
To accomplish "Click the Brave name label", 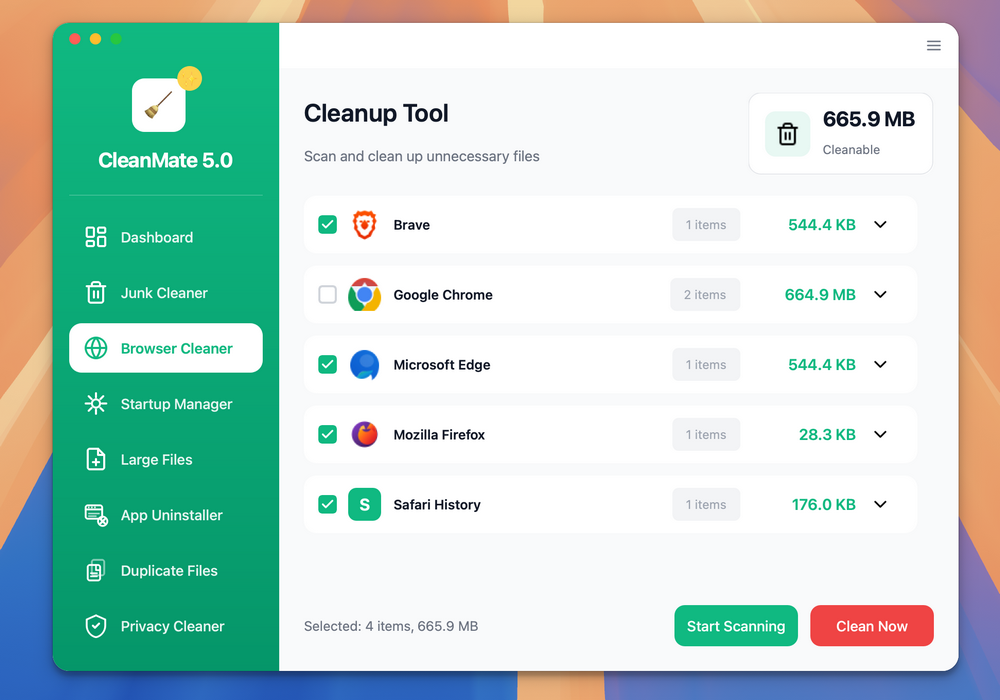I will coord(411,224).
